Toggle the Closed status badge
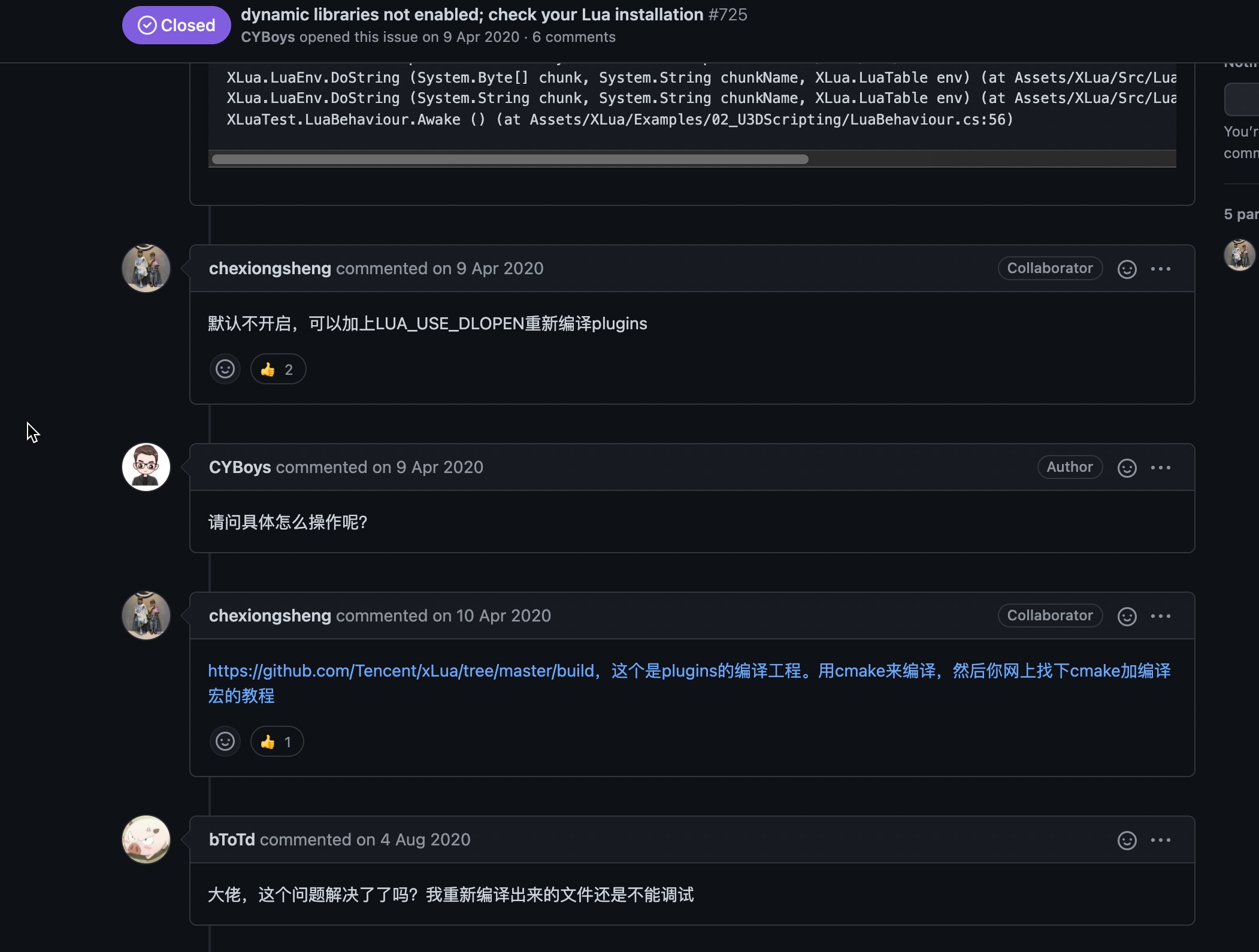1259x952 pixels. pos(175,25)
